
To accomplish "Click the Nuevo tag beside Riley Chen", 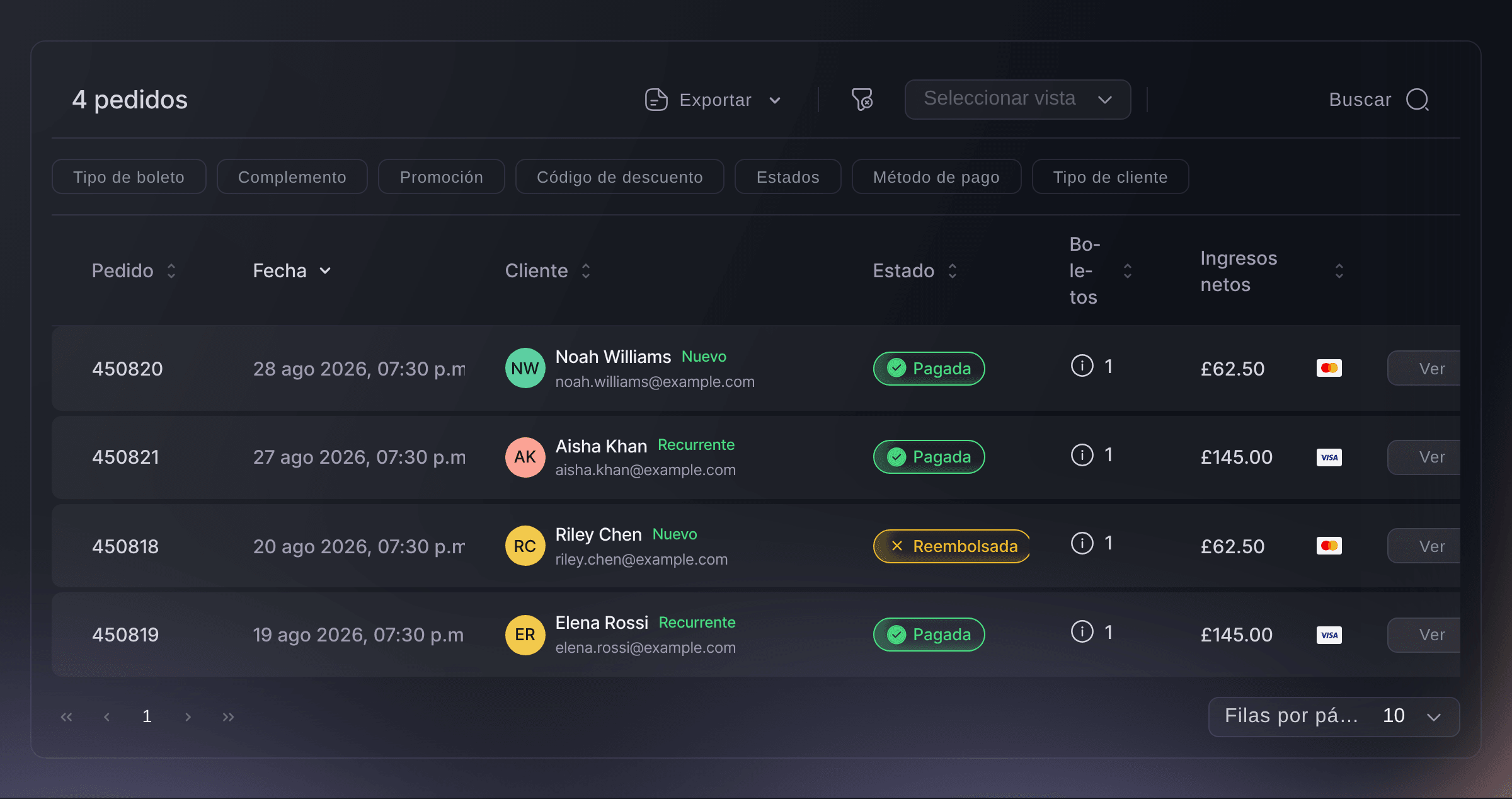I will [675, 534].
